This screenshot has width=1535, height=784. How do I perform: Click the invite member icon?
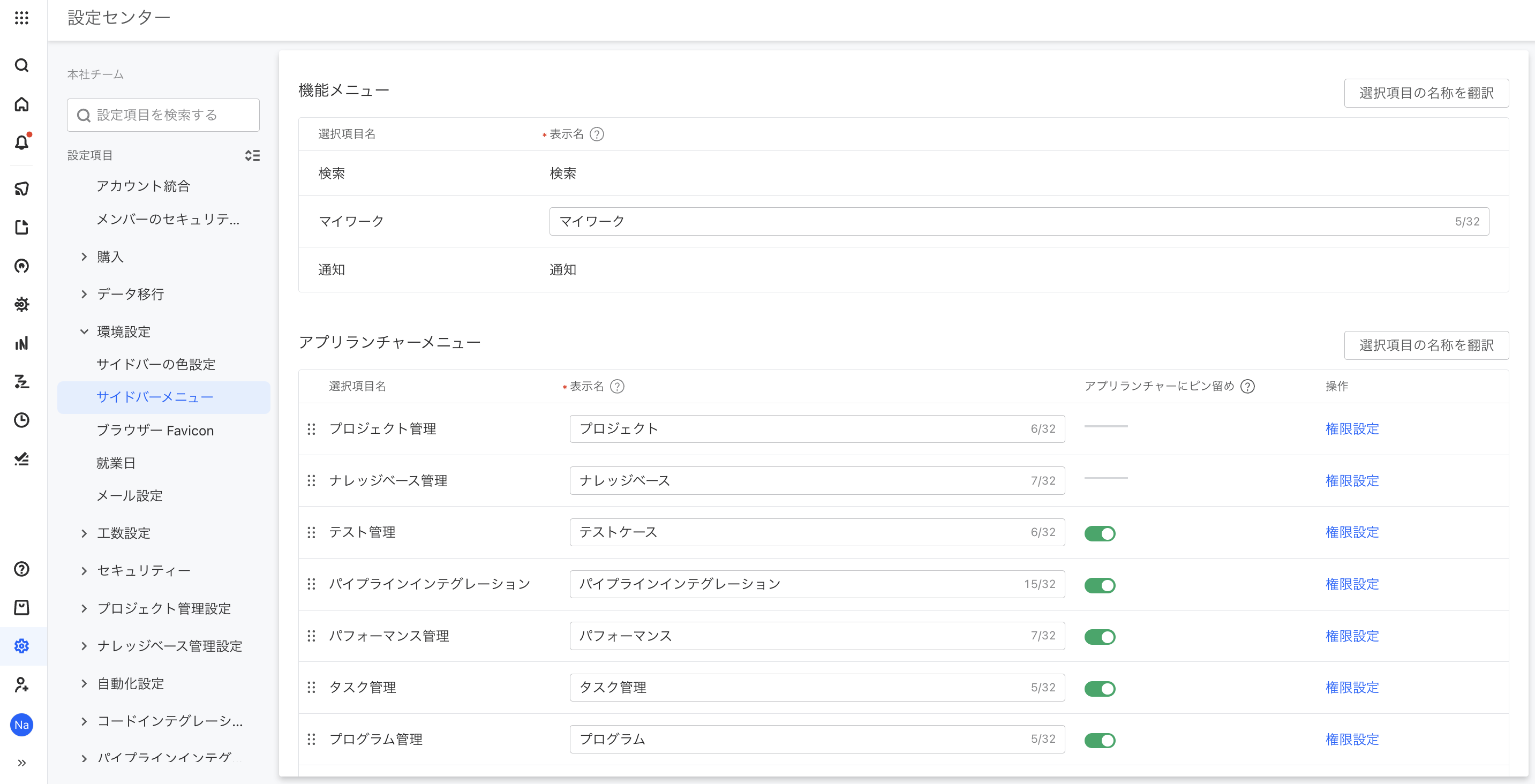coord(21,684)
